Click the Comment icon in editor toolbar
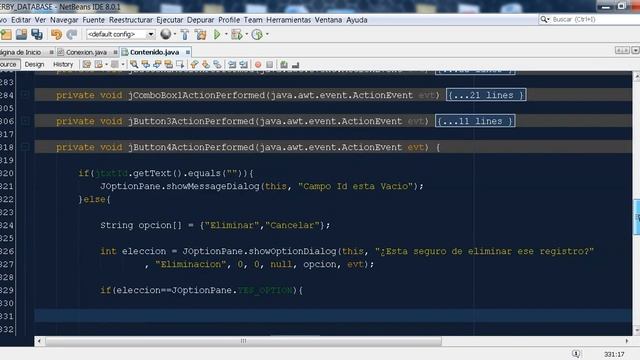The width and height of the screenshot is (640, 360). 284,64
